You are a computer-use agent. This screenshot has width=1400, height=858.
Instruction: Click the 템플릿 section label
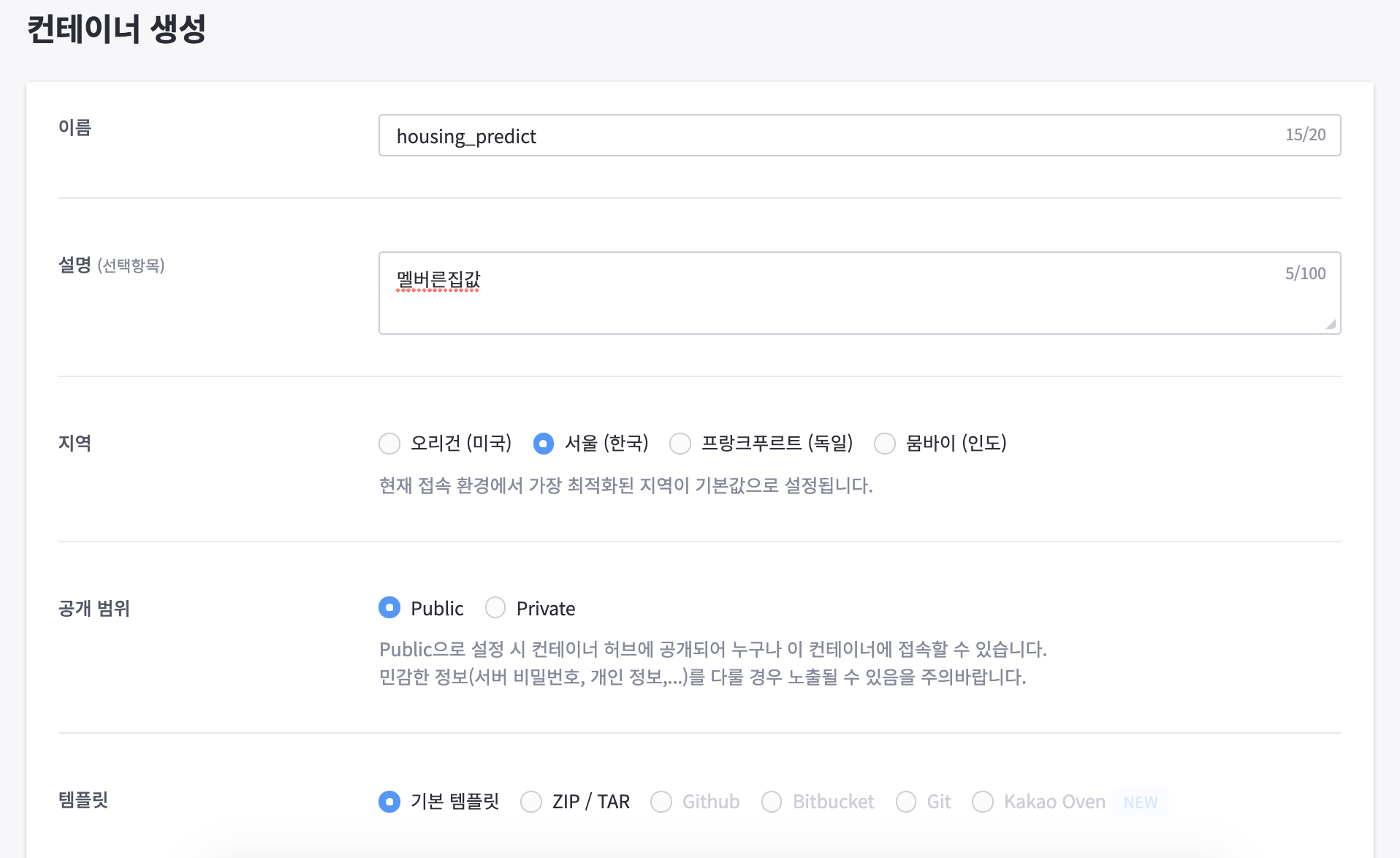(83, 800)
